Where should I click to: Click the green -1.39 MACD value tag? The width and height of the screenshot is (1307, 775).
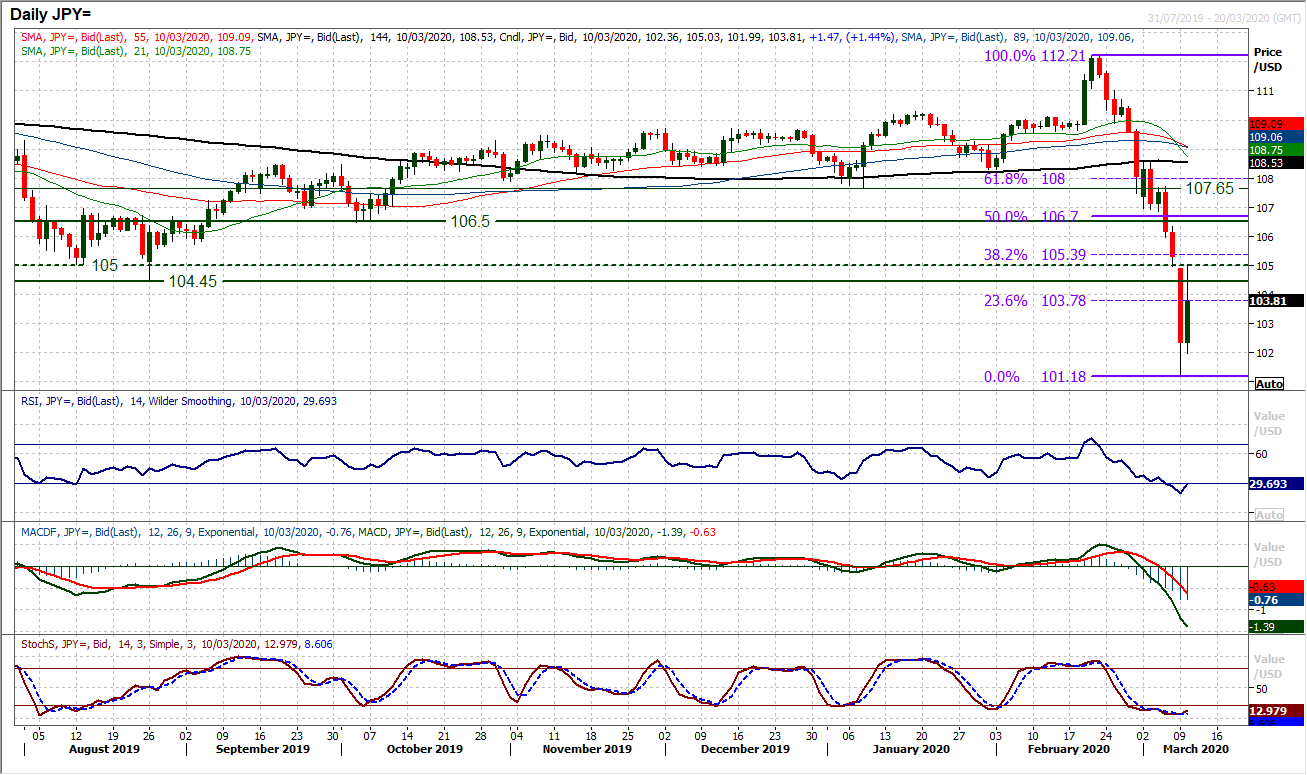pos(1277,626)
